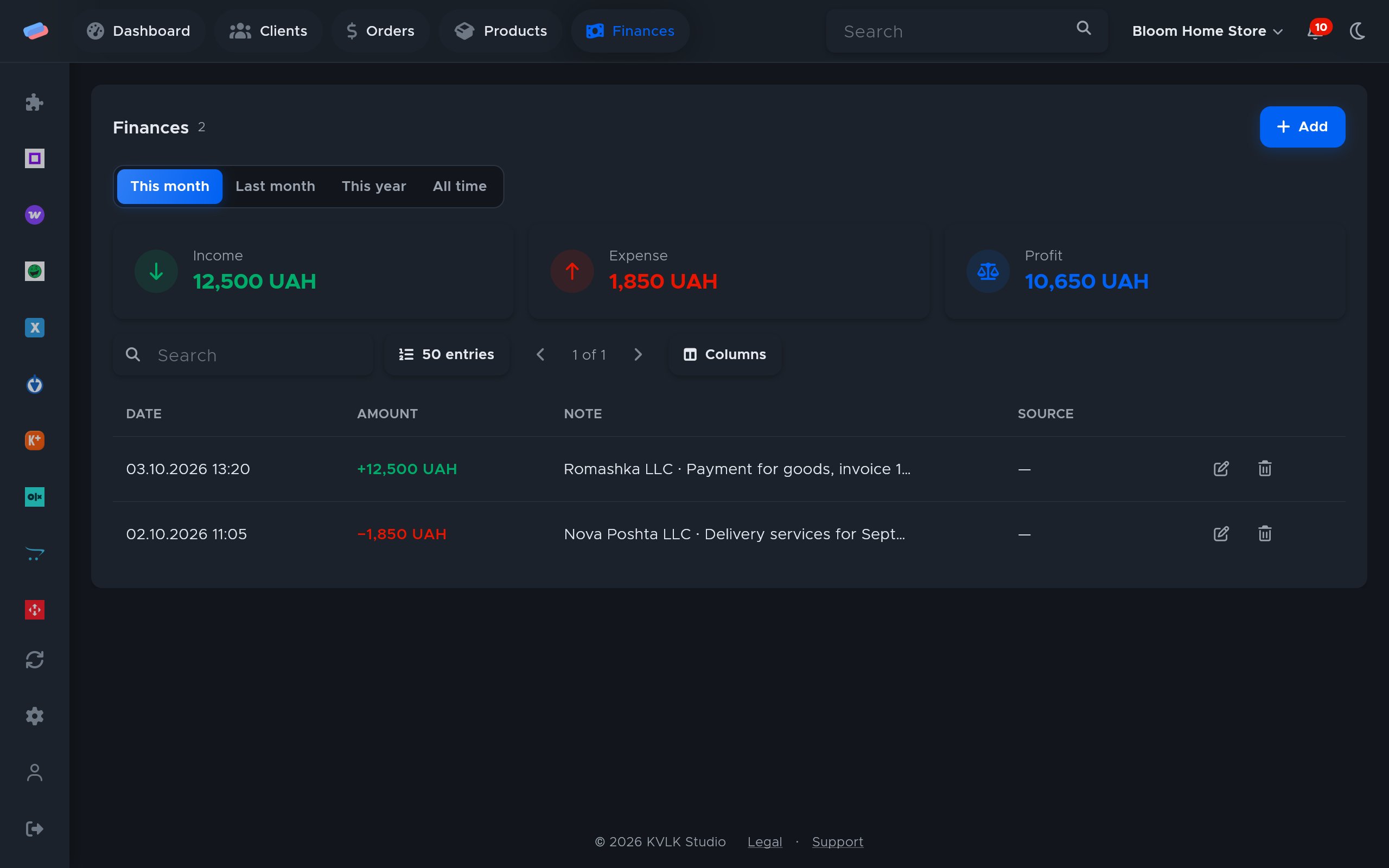Open the OLX integration icon
The image size is (1389, 868).
(x=34, y=496)
